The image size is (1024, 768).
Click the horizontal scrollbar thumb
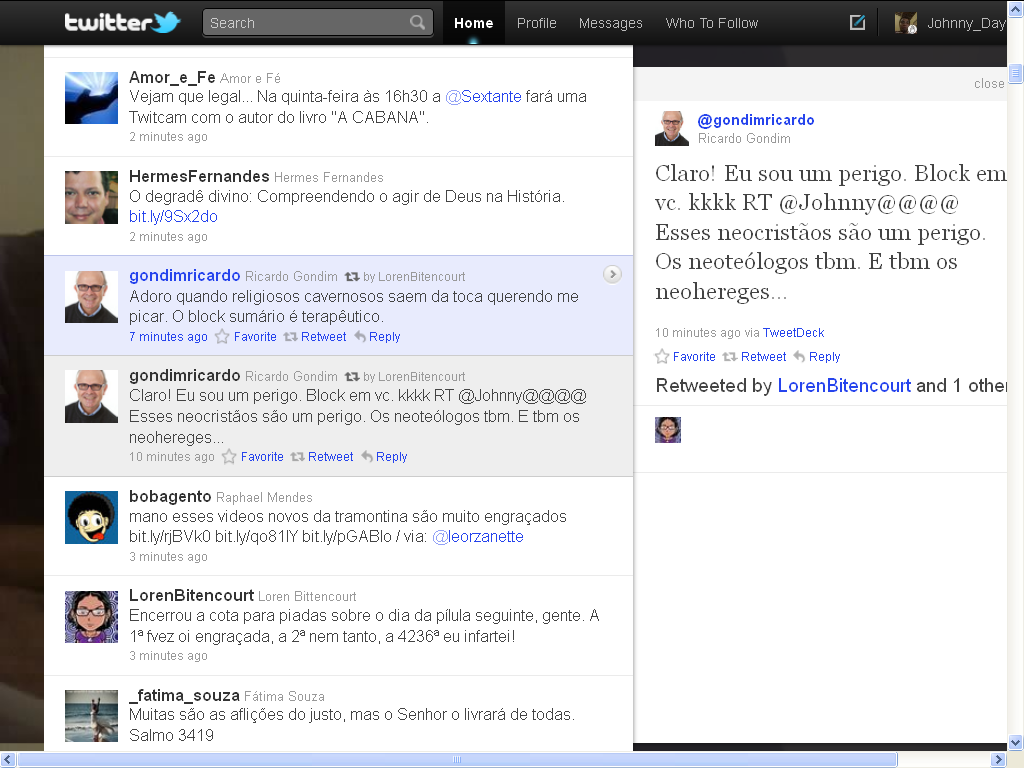pyautogui.click(x=457, y=760)
